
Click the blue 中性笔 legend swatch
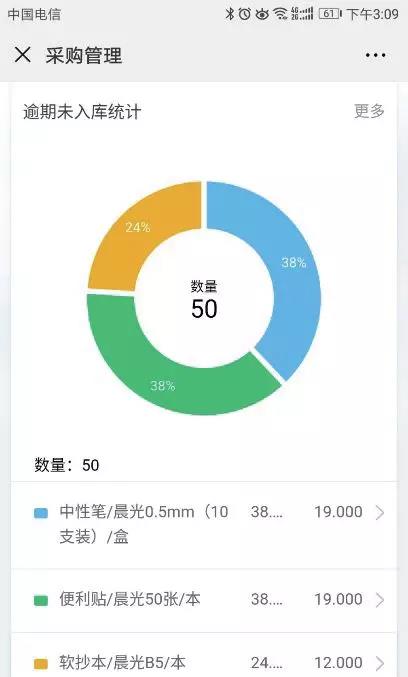click(x=41, y=513)
